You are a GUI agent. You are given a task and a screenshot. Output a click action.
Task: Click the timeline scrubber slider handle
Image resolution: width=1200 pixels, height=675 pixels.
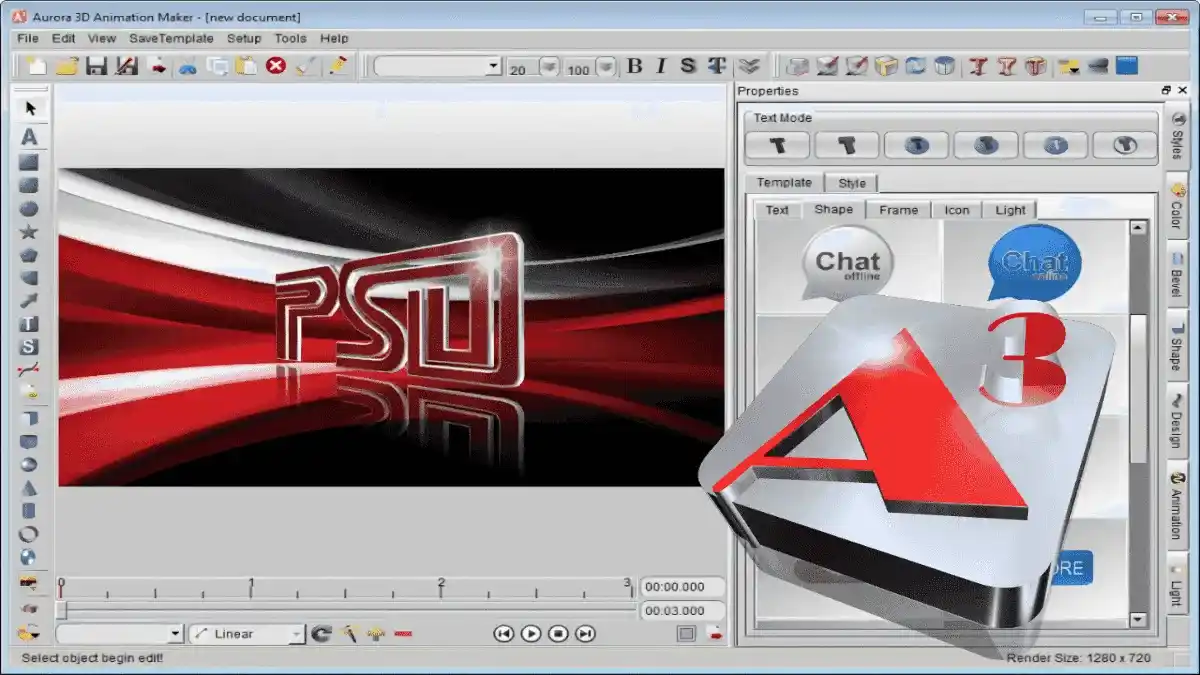coord(62,610)
